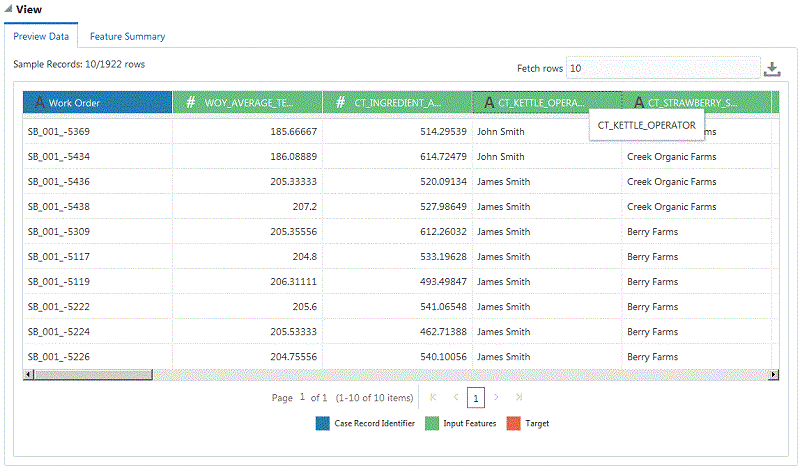Open the Feature Summary tab

point(128,36)
